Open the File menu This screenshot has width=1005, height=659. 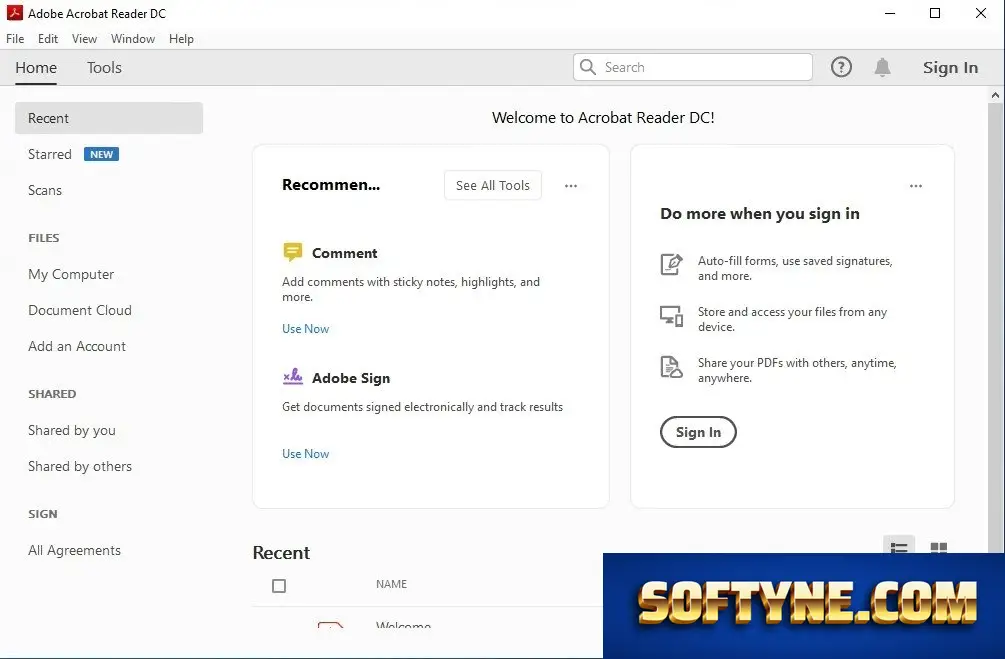(x=15, y=38)
